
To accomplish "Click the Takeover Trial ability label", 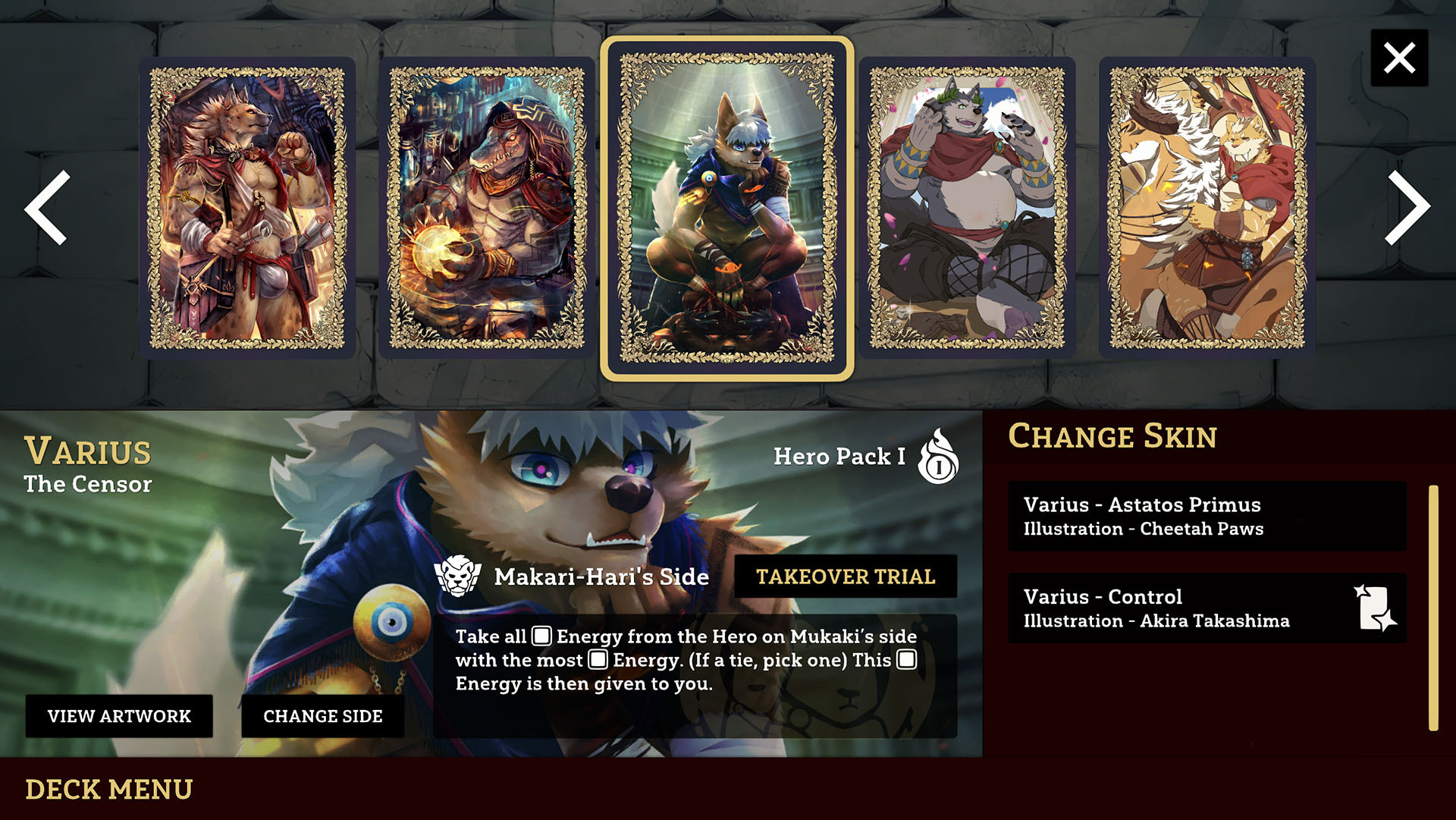I will coord(846,577).
